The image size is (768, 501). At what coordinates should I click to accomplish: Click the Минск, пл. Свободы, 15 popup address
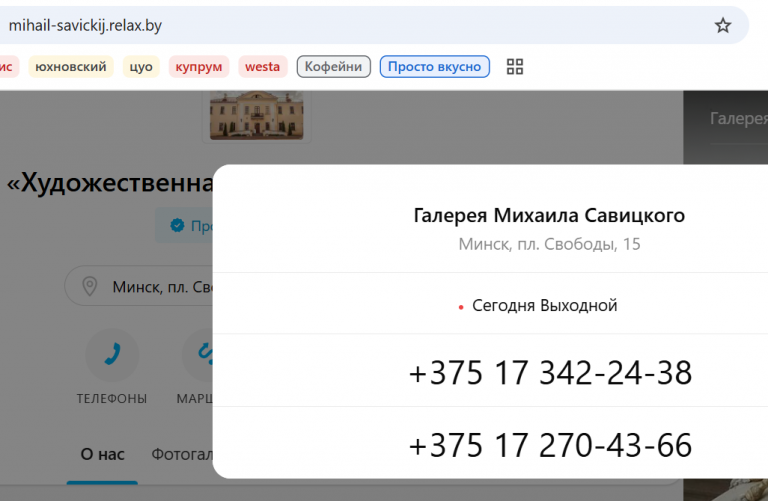549,244
